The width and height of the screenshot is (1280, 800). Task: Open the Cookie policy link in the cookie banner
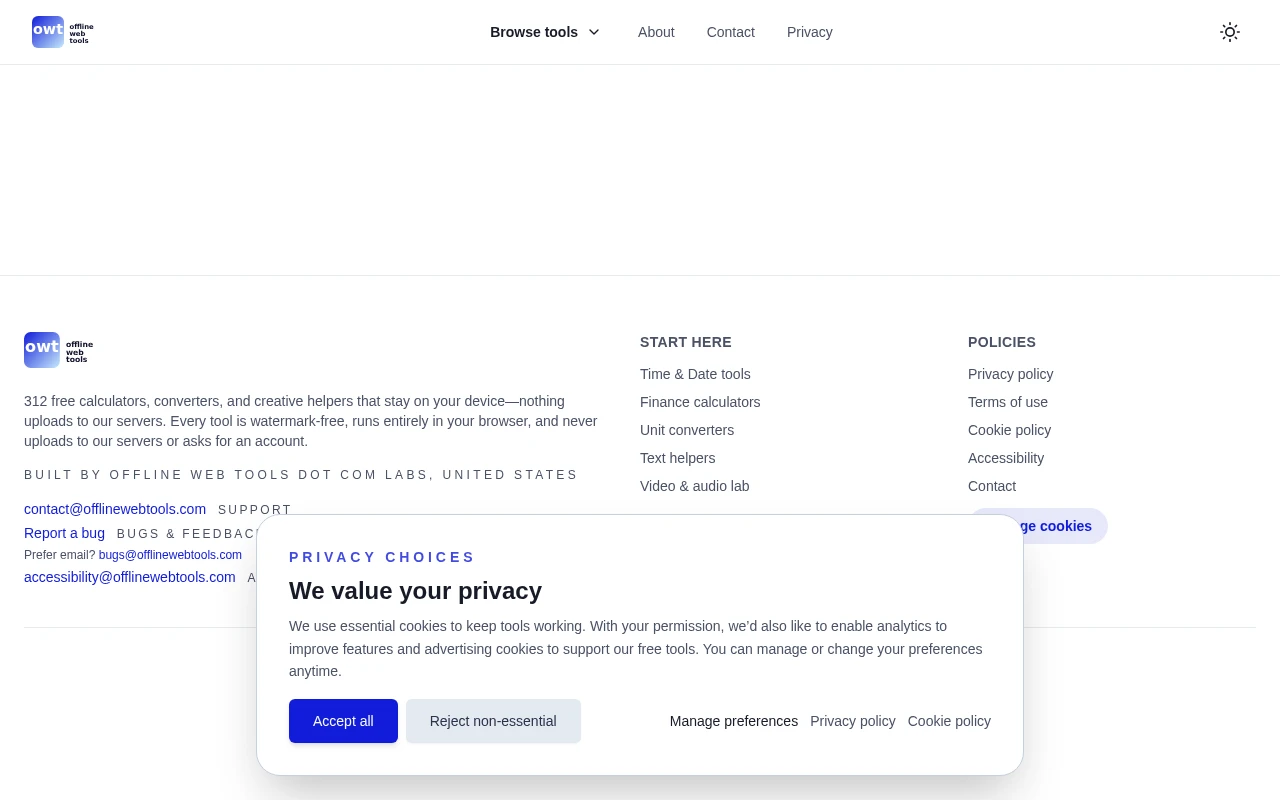coord(949,721)
